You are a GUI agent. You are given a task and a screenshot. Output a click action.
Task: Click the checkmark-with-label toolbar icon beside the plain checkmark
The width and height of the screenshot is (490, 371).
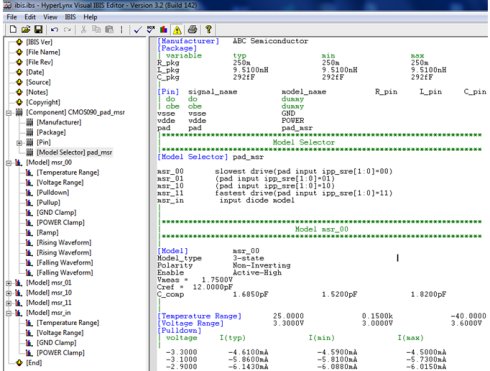pyautogui.click(x=151, y=30)
